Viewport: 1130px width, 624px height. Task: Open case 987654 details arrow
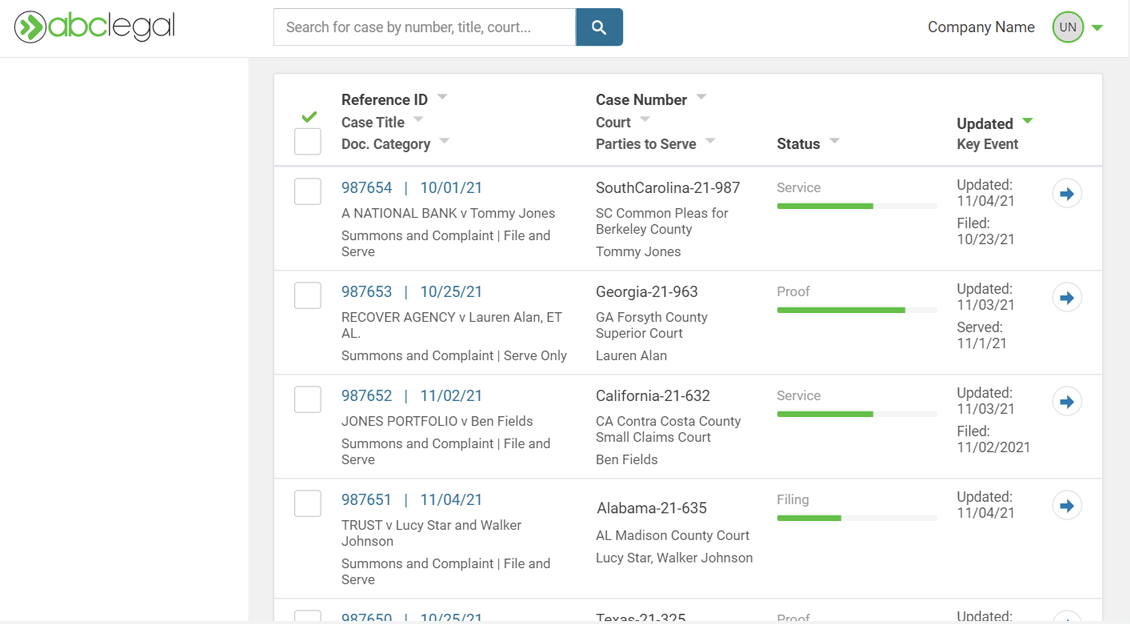[x=1067, y=193]
